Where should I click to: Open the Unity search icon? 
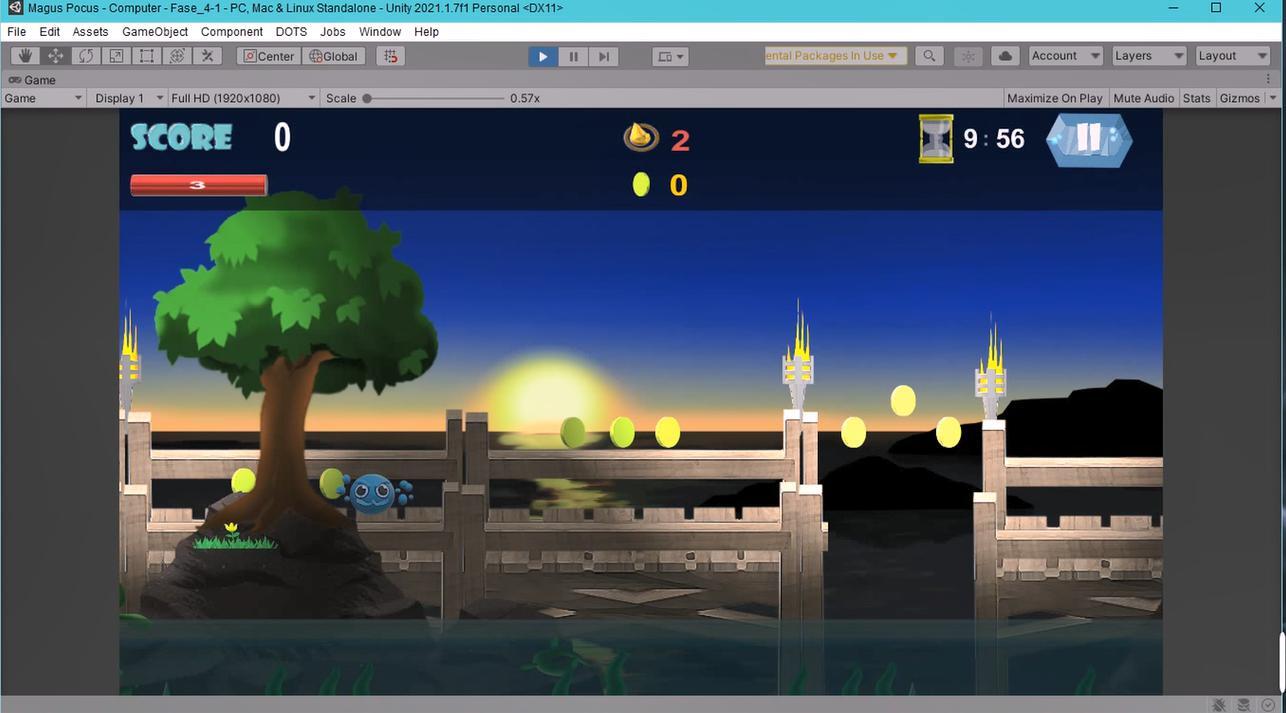tap(929, 56)
